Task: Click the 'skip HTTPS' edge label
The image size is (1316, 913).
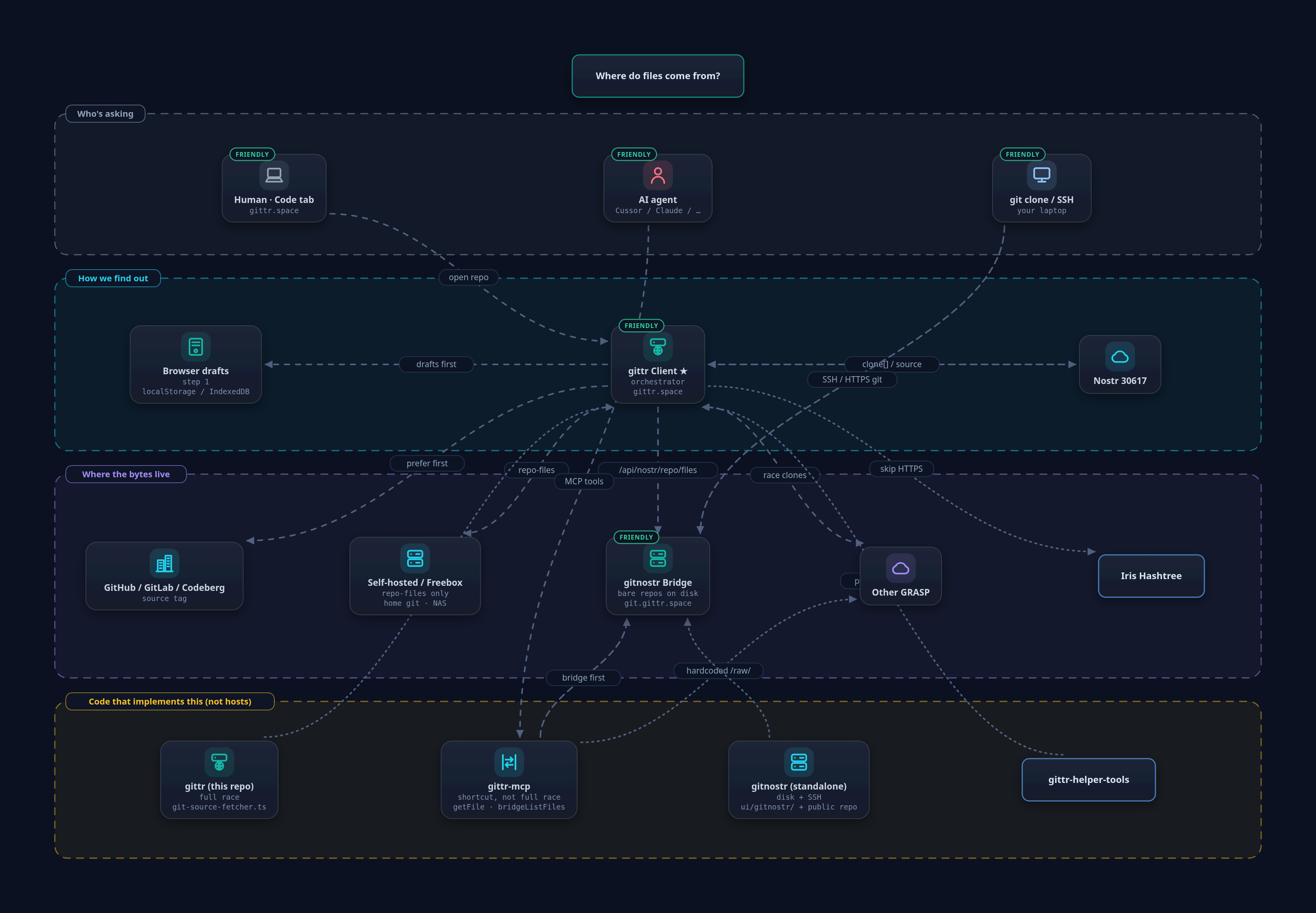Action: pos(901,469)
